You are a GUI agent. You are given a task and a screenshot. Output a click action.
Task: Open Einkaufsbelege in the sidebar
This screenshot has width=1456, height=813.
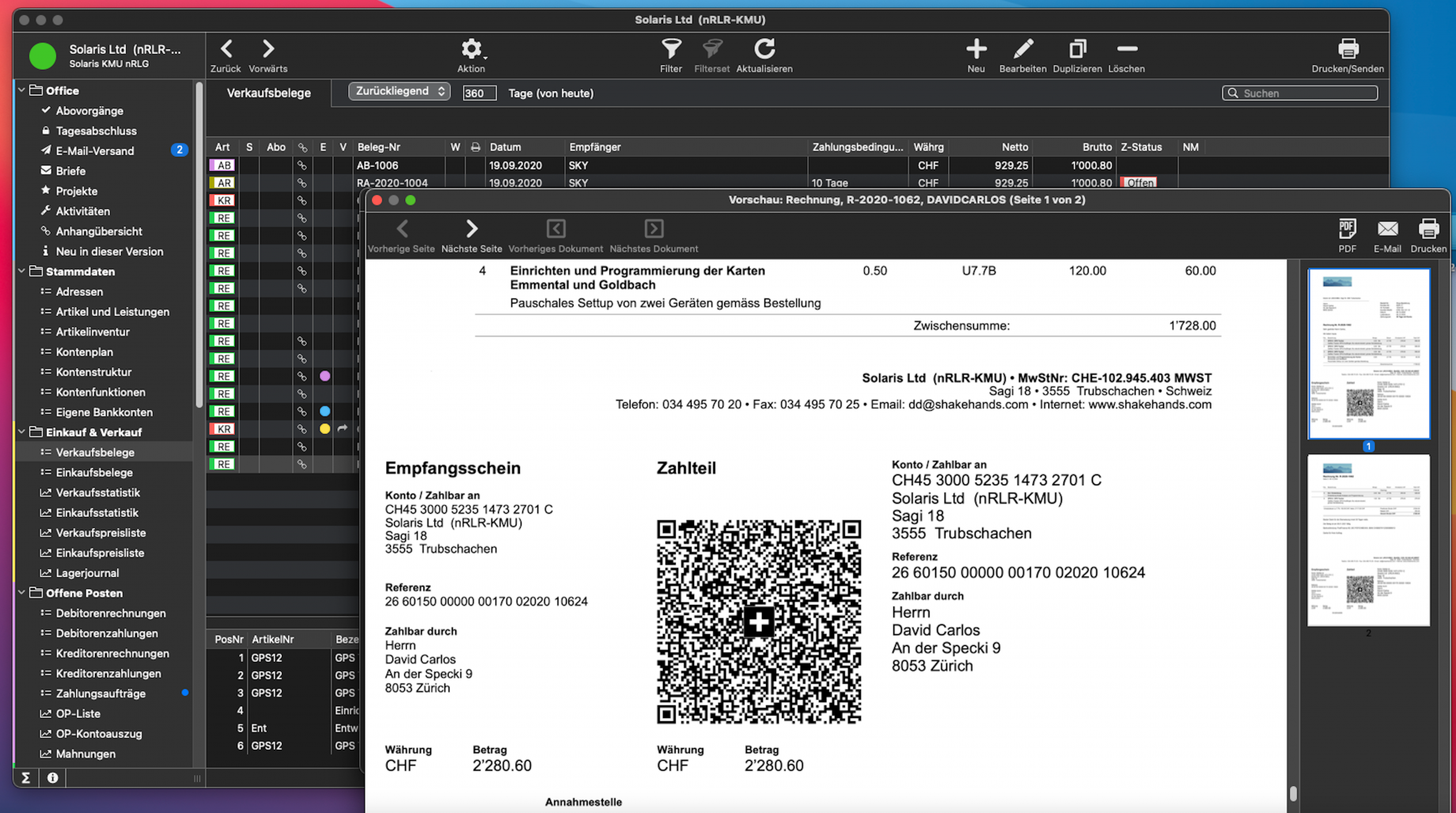(x=94, y=473)
